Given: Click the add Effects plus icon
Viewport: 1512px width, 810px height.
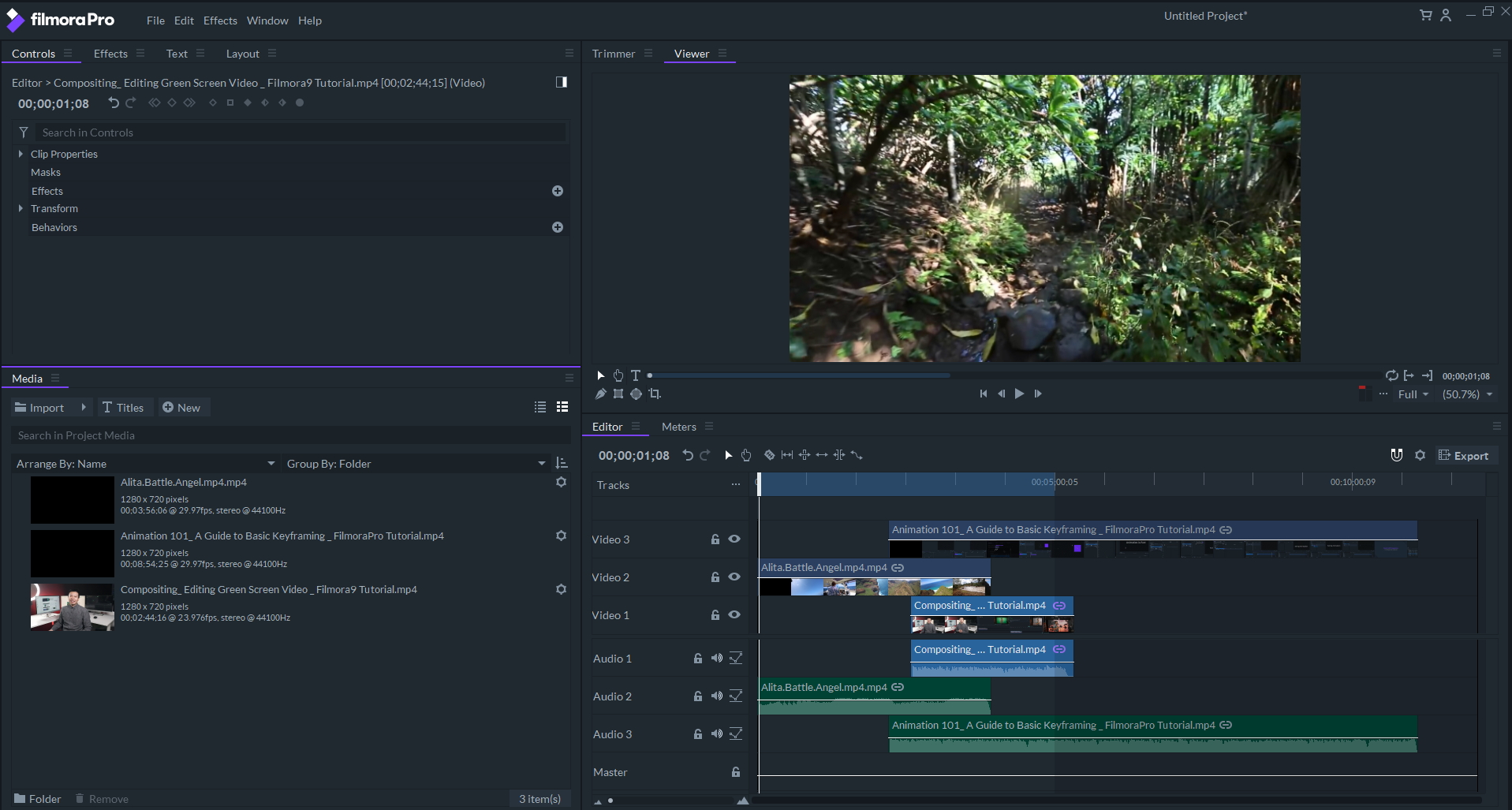Looking at the screenshot, I should (558, 191).
